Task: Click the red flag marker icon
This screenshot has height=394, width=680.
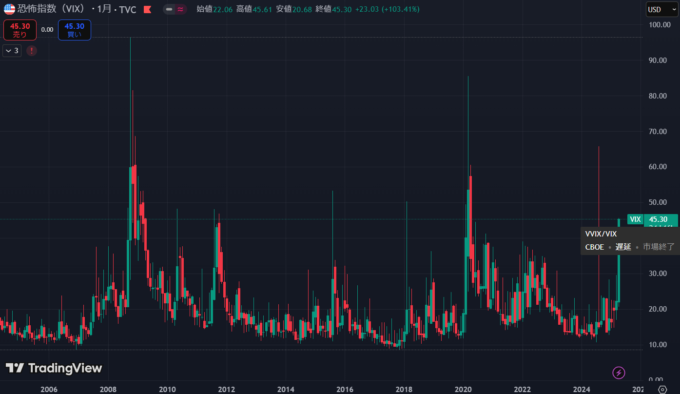Action: (147, 9)
